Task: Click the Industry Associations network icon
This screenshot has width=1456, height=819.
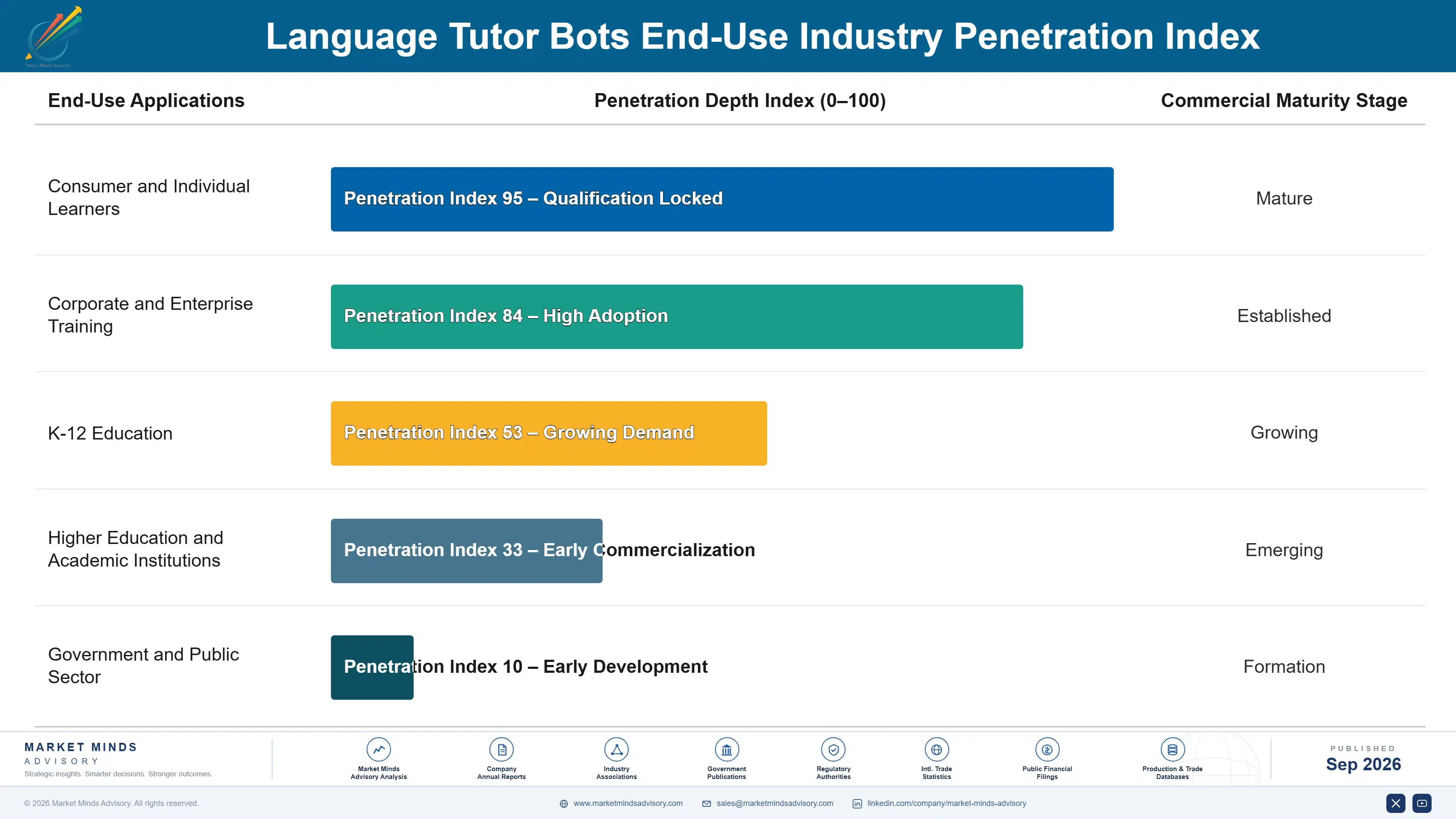Action: pos(616,749)
